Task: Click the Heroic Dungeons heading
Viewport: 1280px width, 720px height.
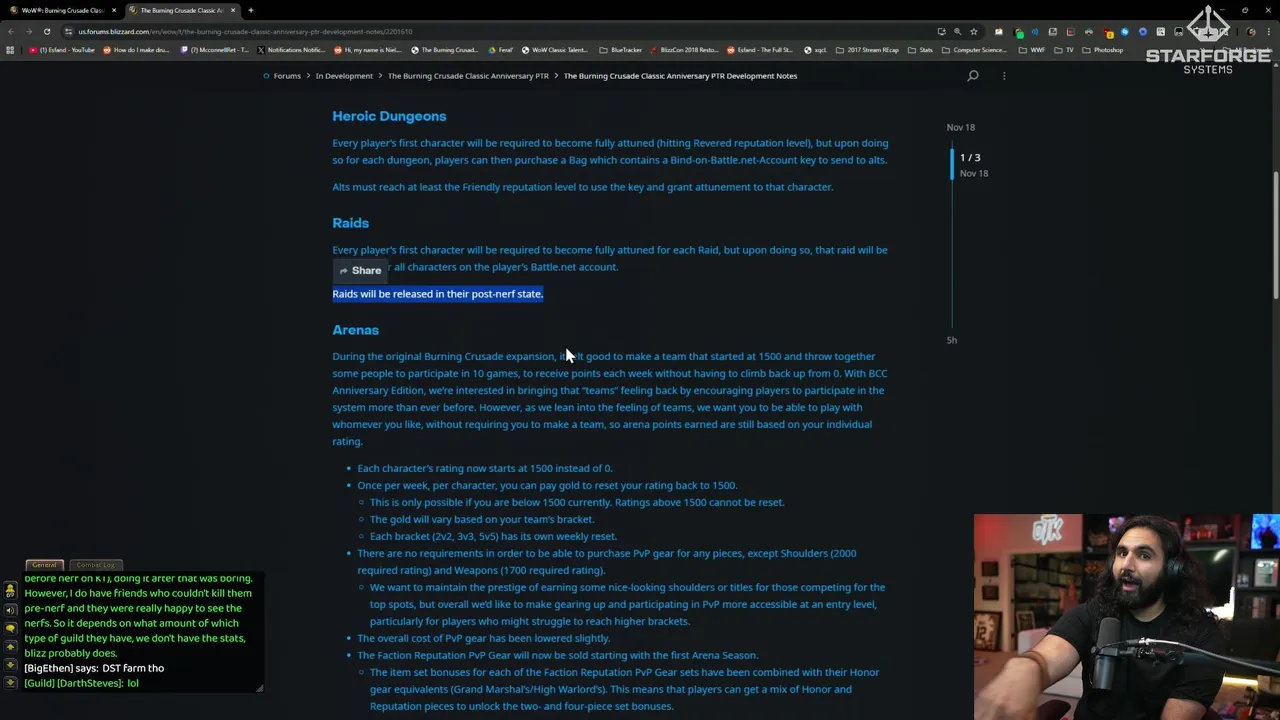Action: (389, 116)
